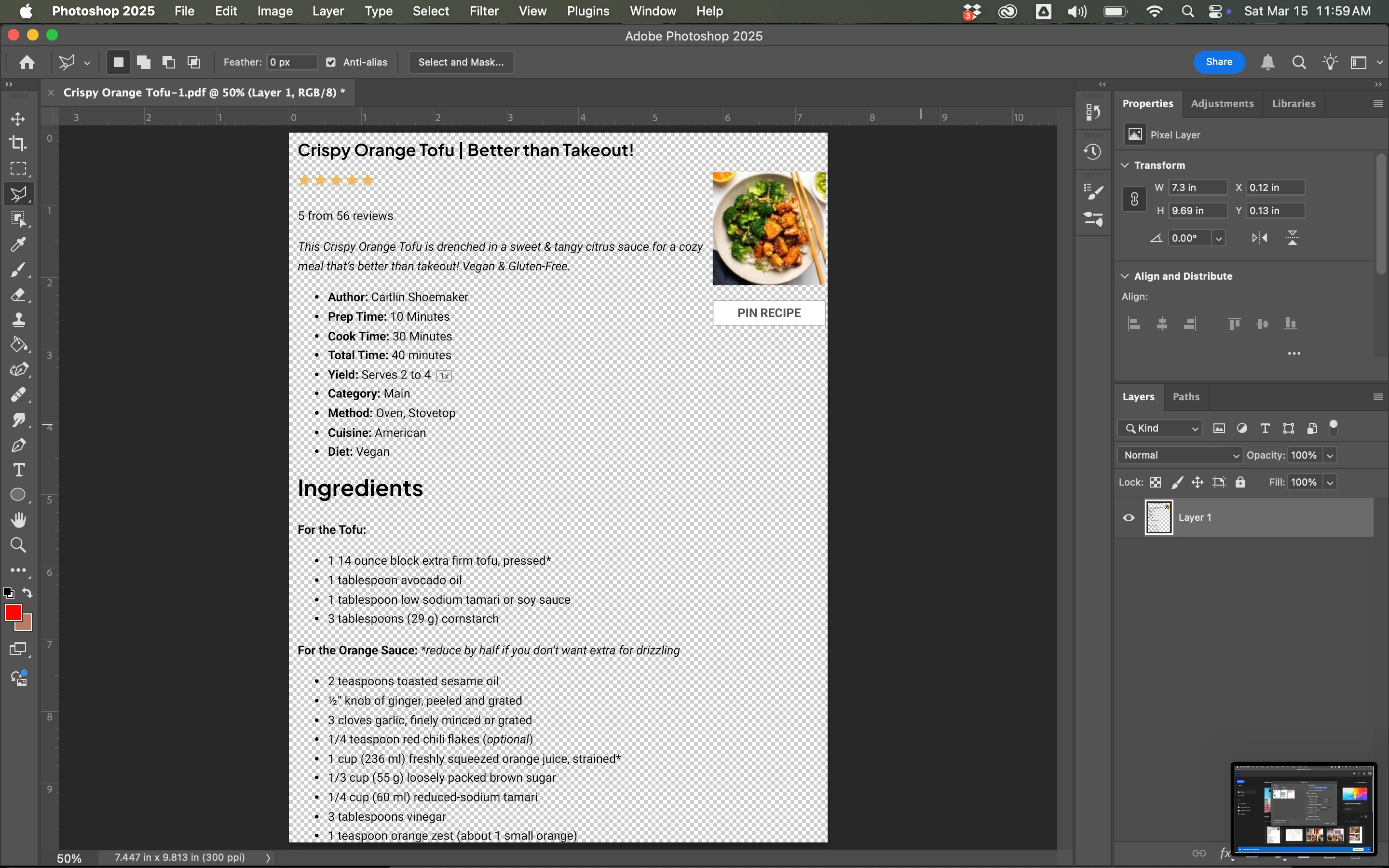Click the blue Share button
The width and height of the screenshot is (1389, 868).
point(1219,62)
